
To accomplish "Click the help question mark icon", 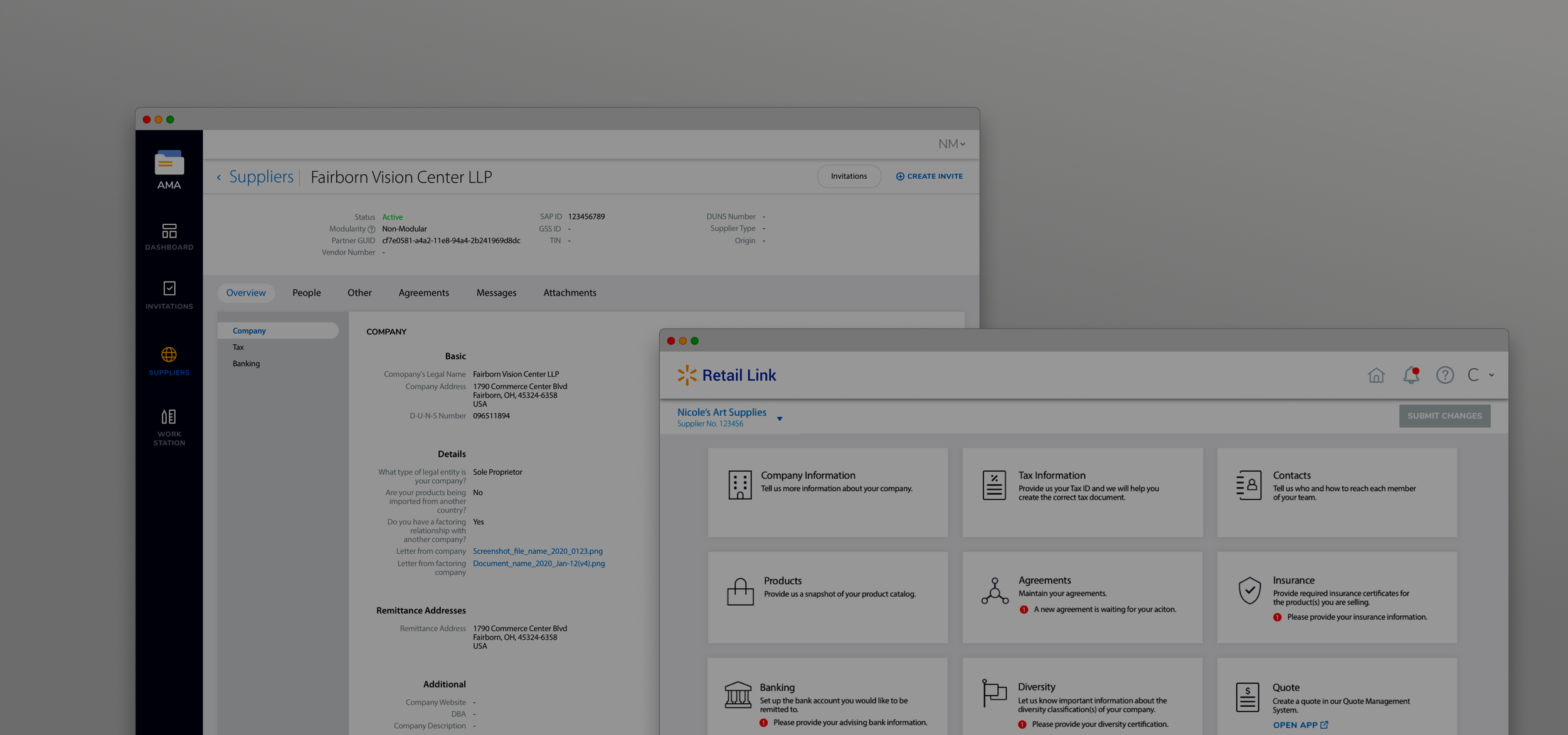I will (x=1444, y=375).
